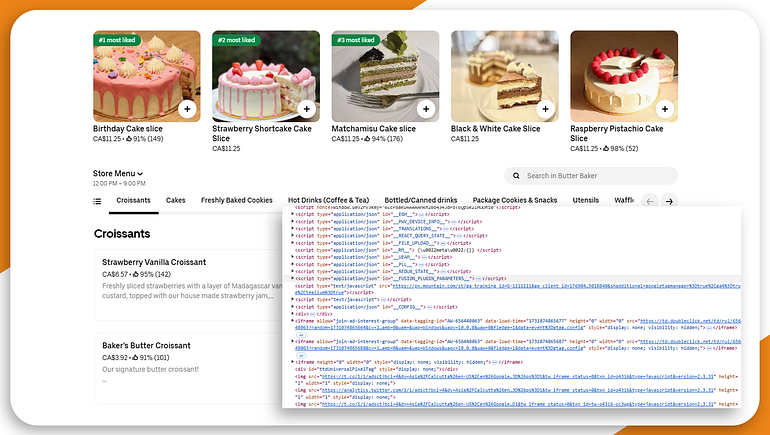
Task: Add Black & White Cake Slice with plus icon
Action: point(545,109)
